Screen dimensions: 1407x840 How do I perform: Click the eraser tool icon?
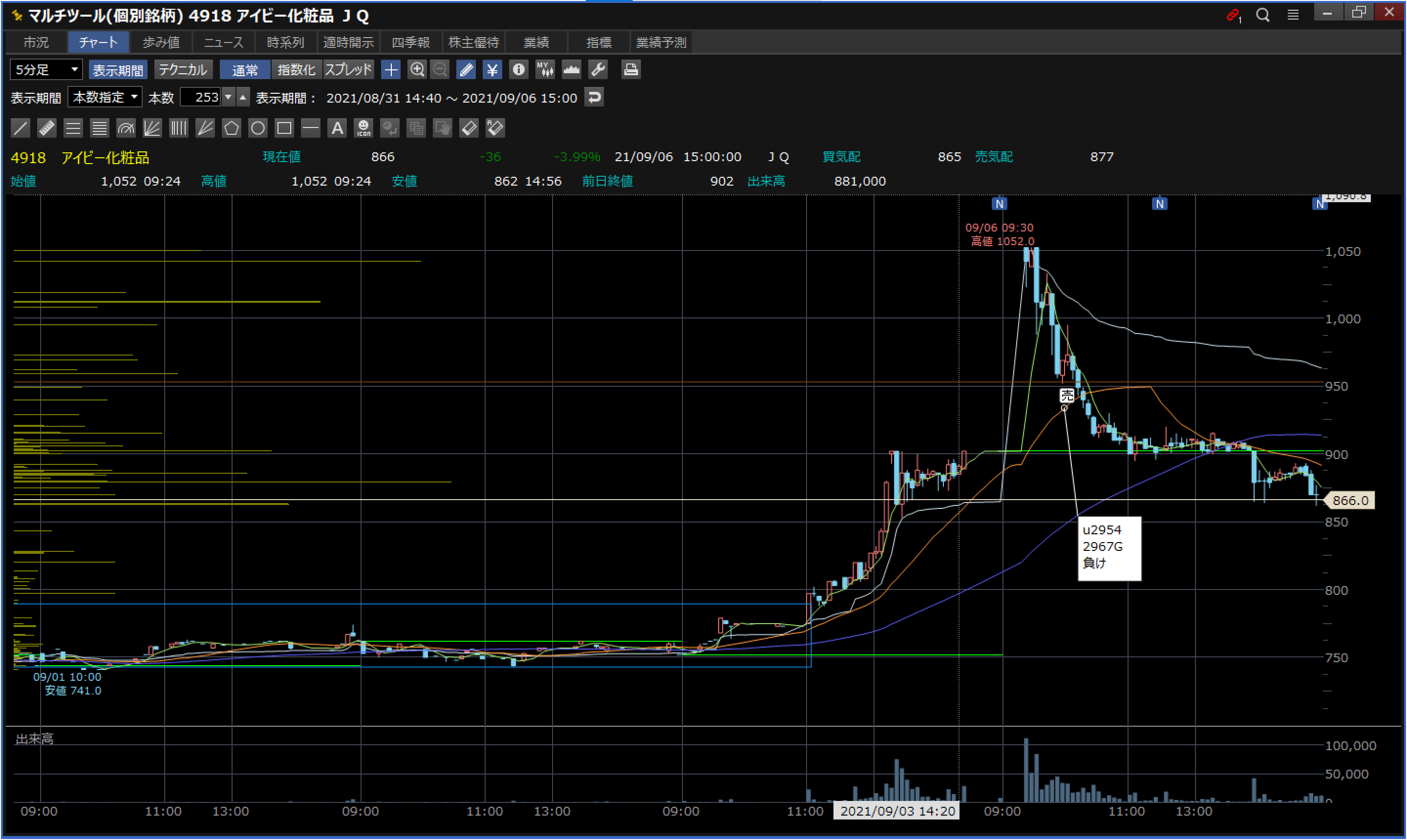click(x=469, y=128)
